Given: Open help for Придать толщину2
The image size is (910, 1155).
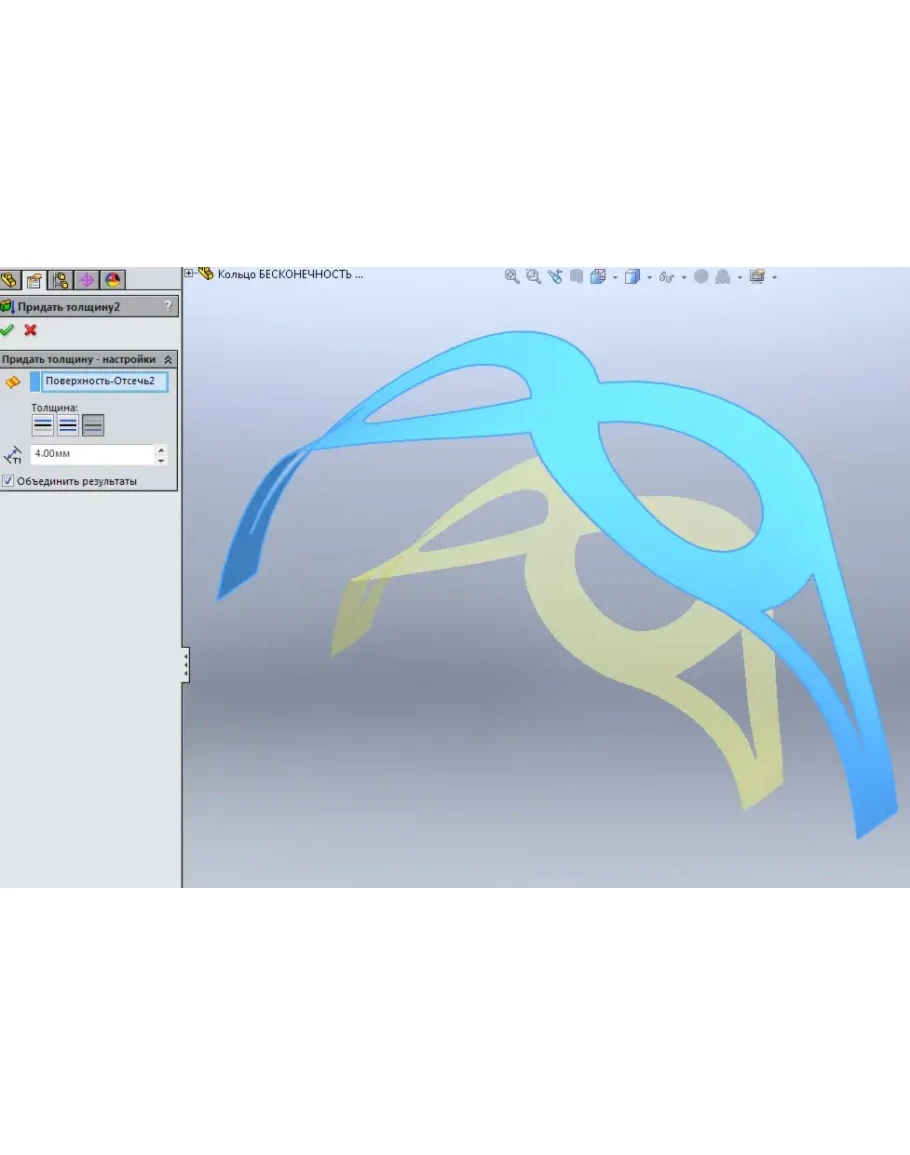Looking at the screenshot, I should [x=167, y=306].
